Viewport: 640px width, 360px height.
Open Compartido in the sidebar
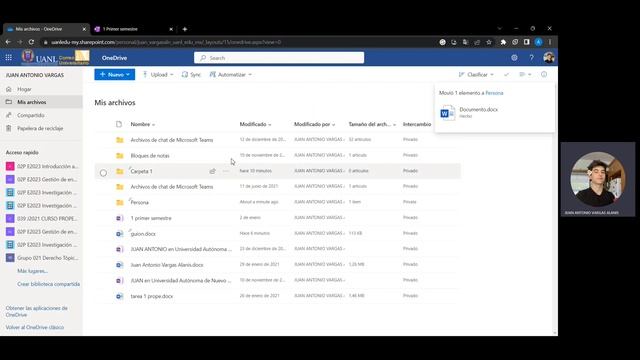pos(31,115)
